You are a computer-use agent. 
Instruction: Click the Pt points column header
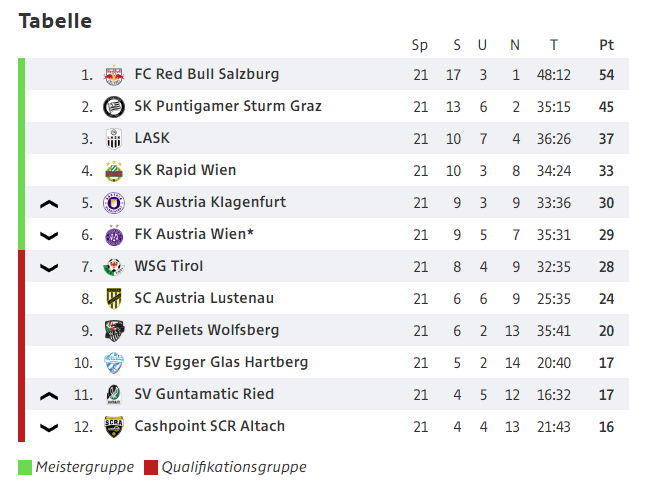(x=606, y=45)
